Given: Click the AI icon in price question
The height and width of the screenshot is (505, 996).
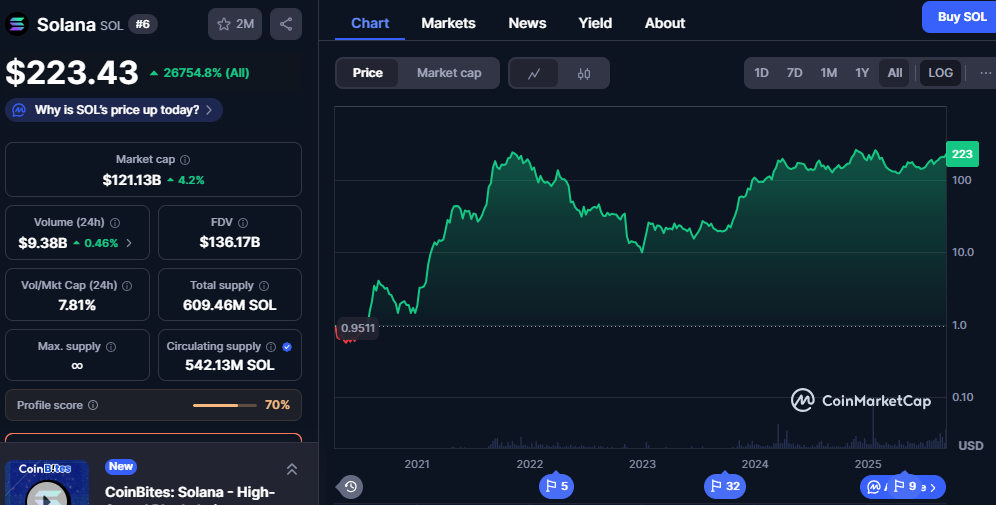Looking at the screenshot, I should (x=19, y=111).
